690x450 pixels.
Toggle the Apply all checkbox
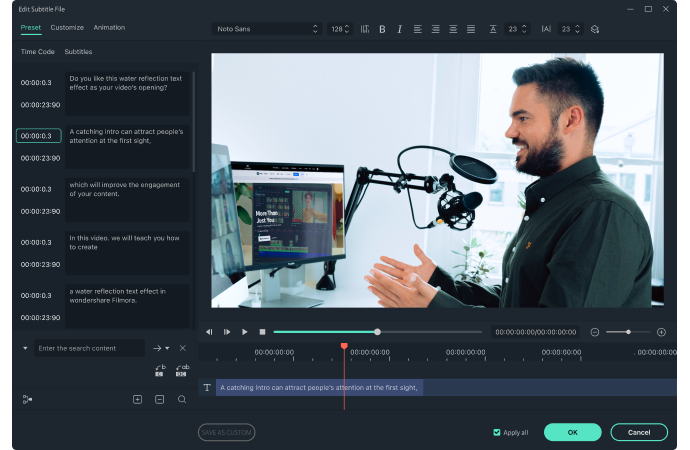tap(497, 432)
